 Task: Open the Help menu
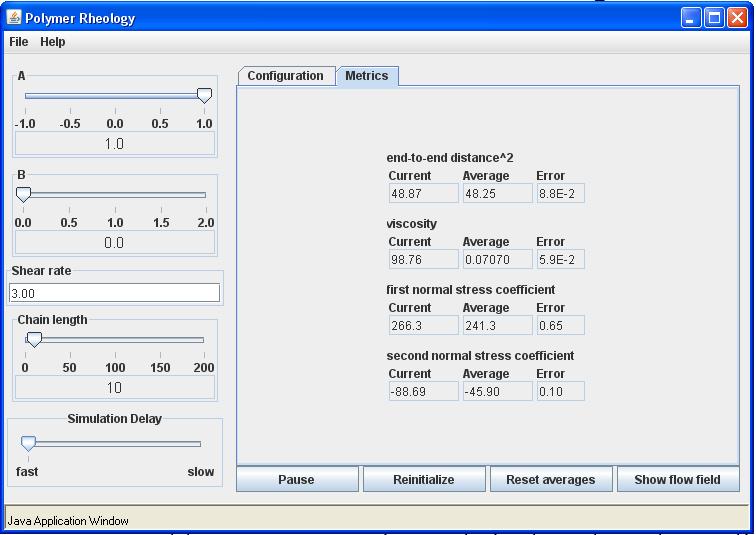(53, 42)
